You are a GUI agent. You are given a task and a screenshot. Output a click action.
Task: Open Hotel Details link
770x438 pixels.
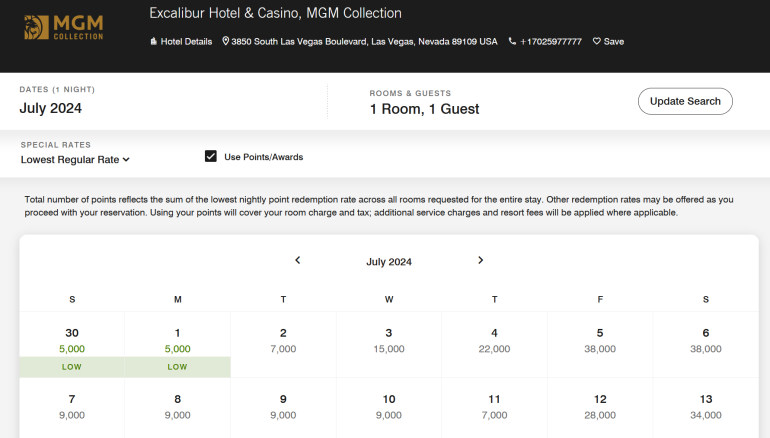[x=181, y=42]
